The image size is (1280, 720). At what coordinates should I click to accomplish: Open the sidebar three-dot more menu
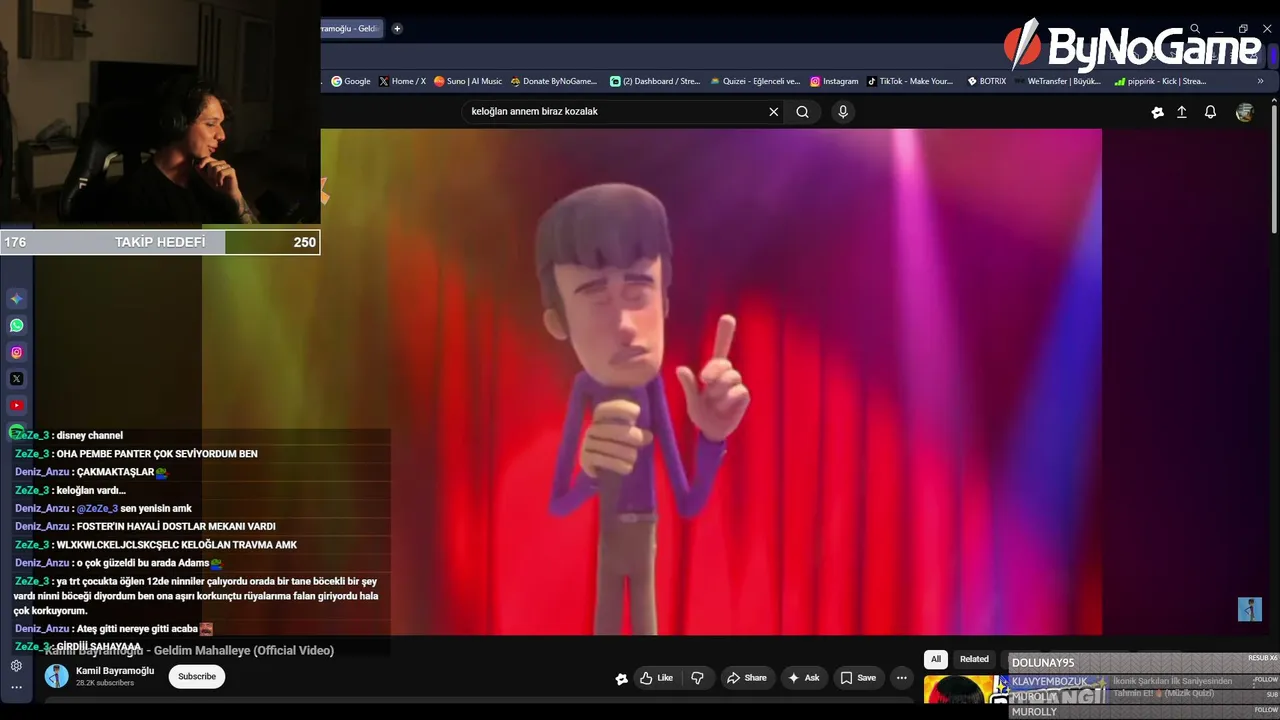17,688
